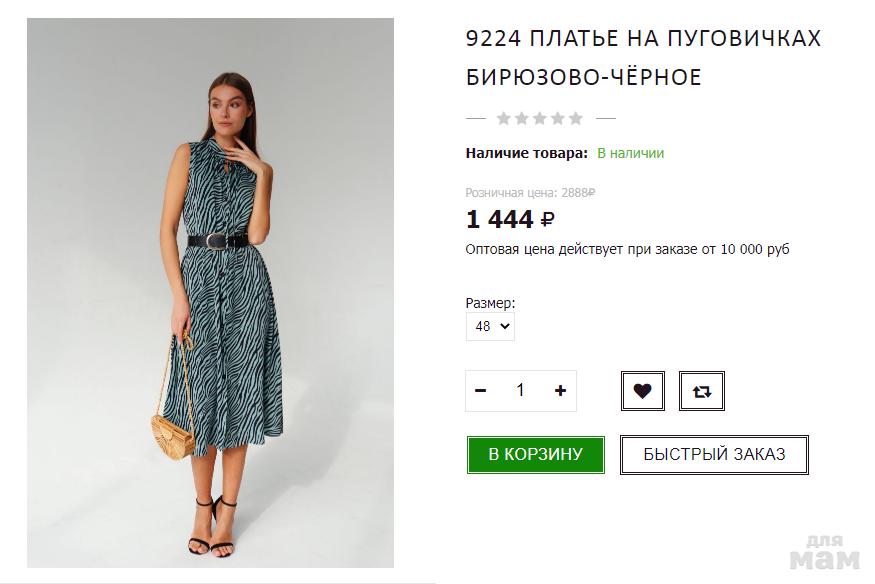This screenshot has height=584, width=875.
Task: Choose the third rating star
Action: (x=539, y=118)
